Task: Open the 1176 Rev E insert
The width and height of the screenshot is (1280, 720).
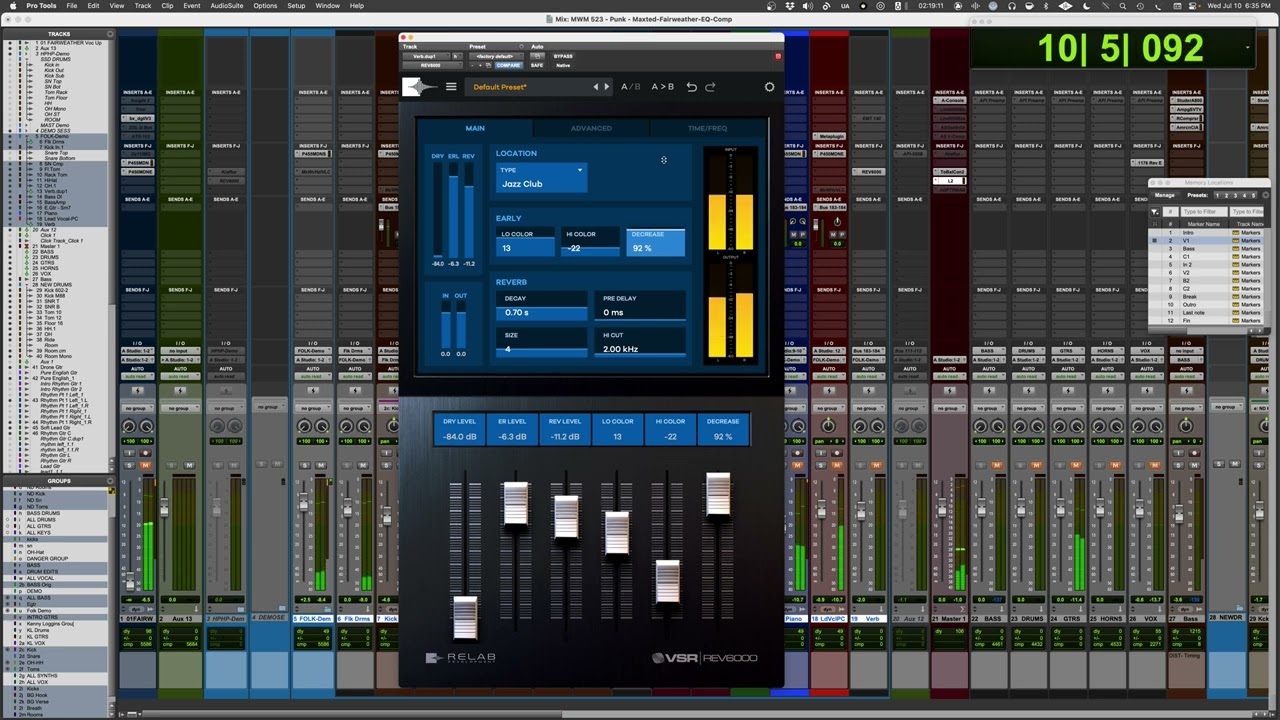Action: tap(1149, 162)
